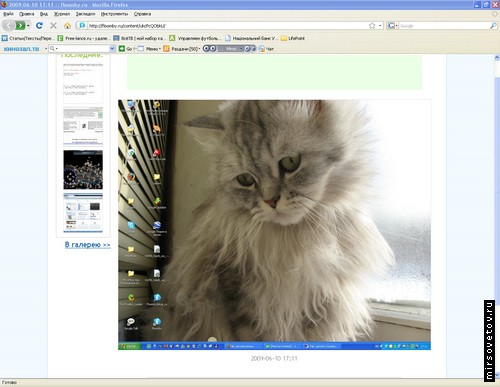Open the ВсёТВ bookmark
The image size is (500, 387).
[x=139, y=38]
